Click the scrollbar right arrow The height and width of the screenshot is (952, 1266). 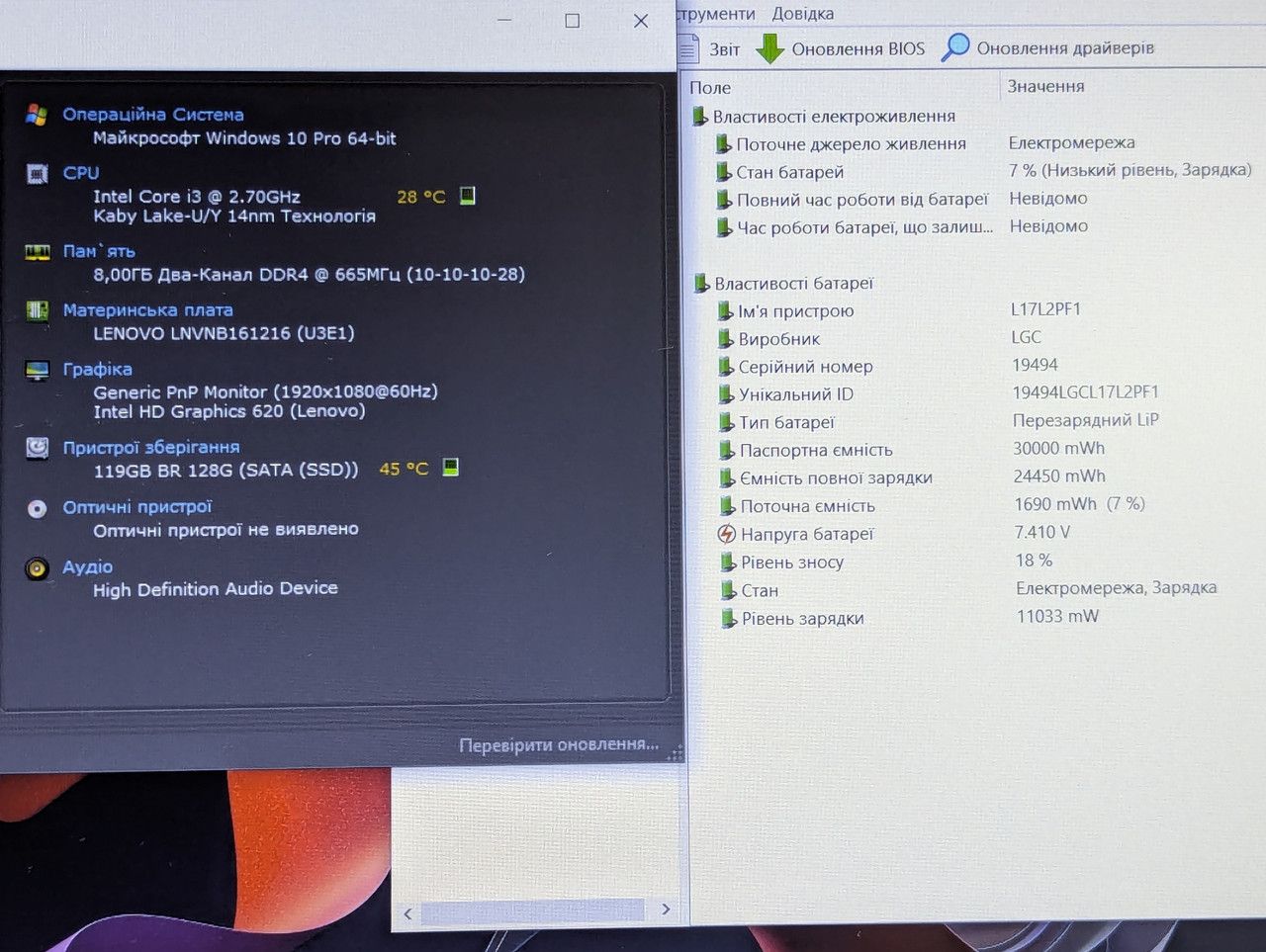[666, 909]
